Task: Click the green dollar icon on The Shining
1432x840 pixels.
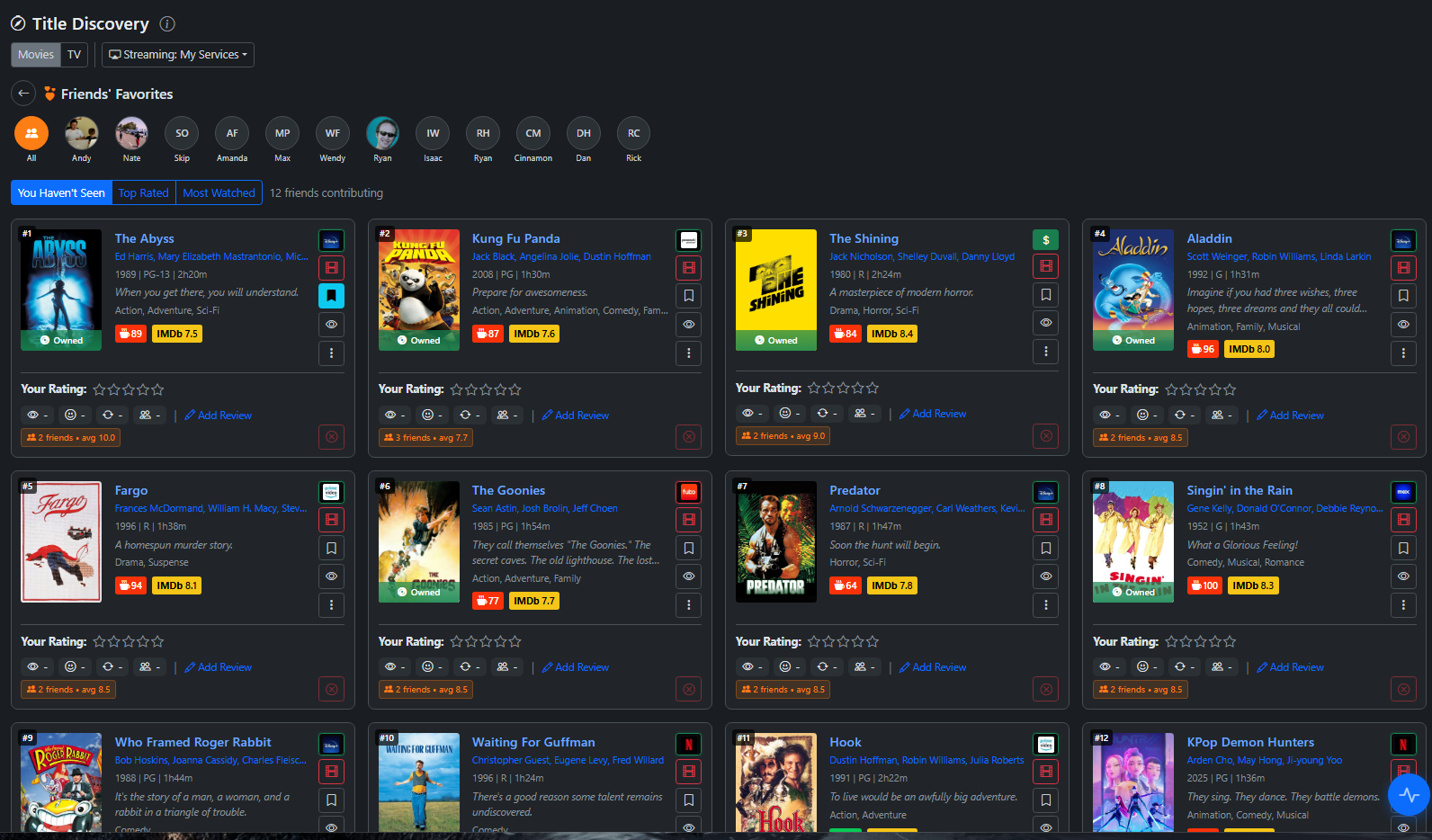Action: click(1045, 240)
